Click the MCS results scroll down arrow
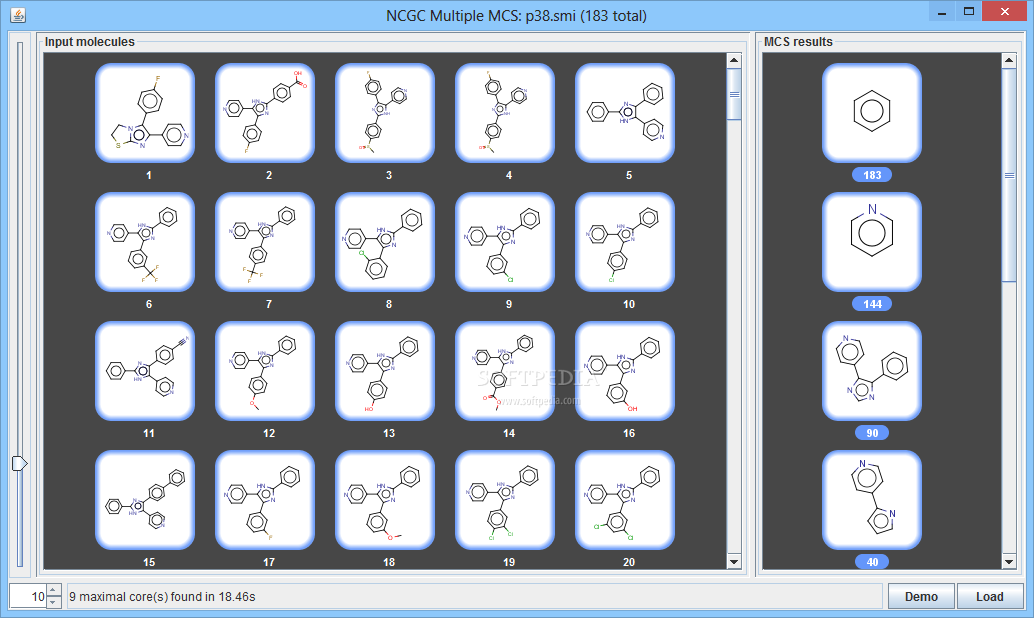This screenshot has width=1034, height=618. point(1009,562)
